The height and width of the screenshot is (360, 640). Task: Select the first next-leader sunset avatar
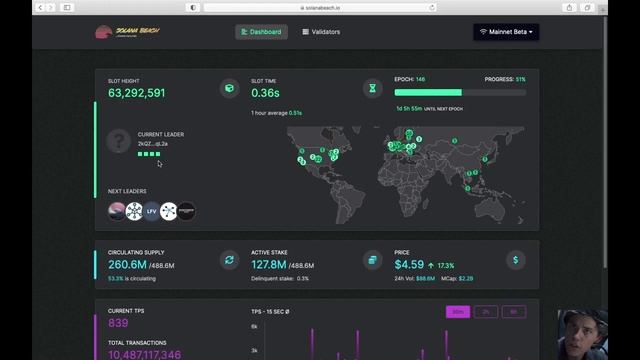pos(116,211)
